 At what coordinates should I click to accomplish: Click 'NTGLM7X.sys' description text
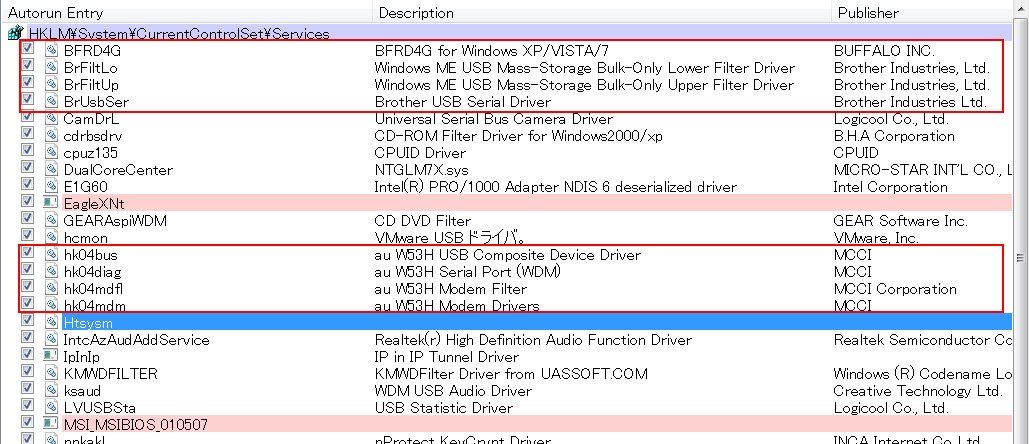(422, 170)
